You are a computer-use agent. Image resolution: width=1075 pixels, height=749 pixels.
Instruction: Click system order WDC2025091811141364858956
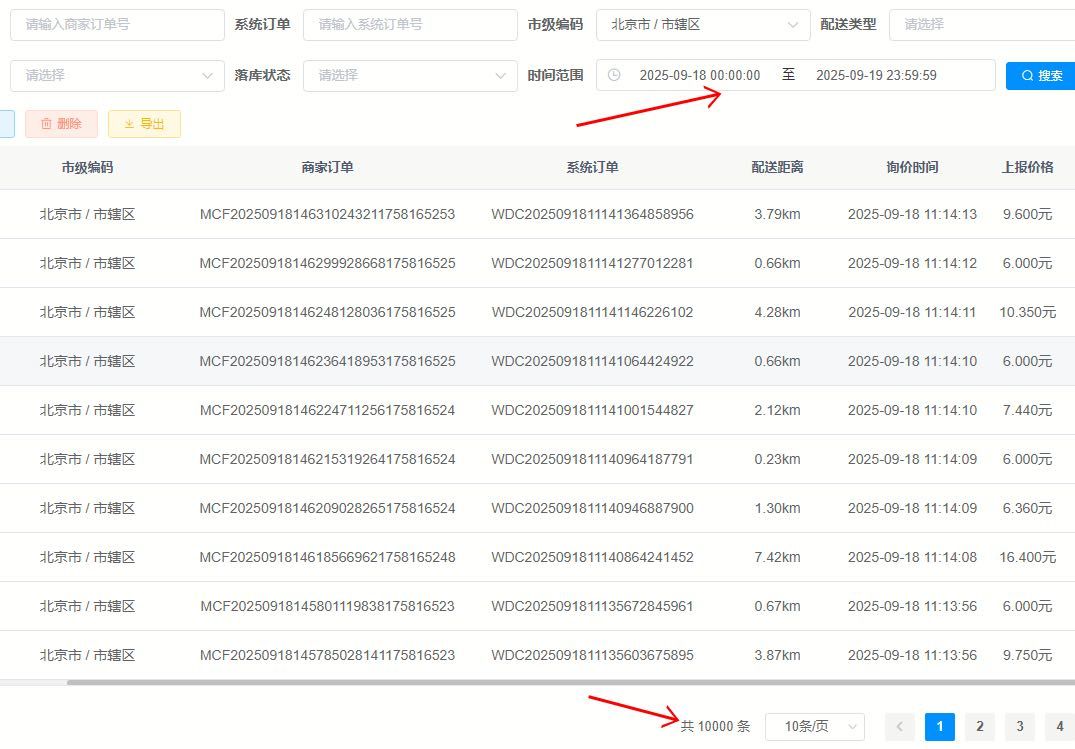pyautogui.click(x=592, y=215)
